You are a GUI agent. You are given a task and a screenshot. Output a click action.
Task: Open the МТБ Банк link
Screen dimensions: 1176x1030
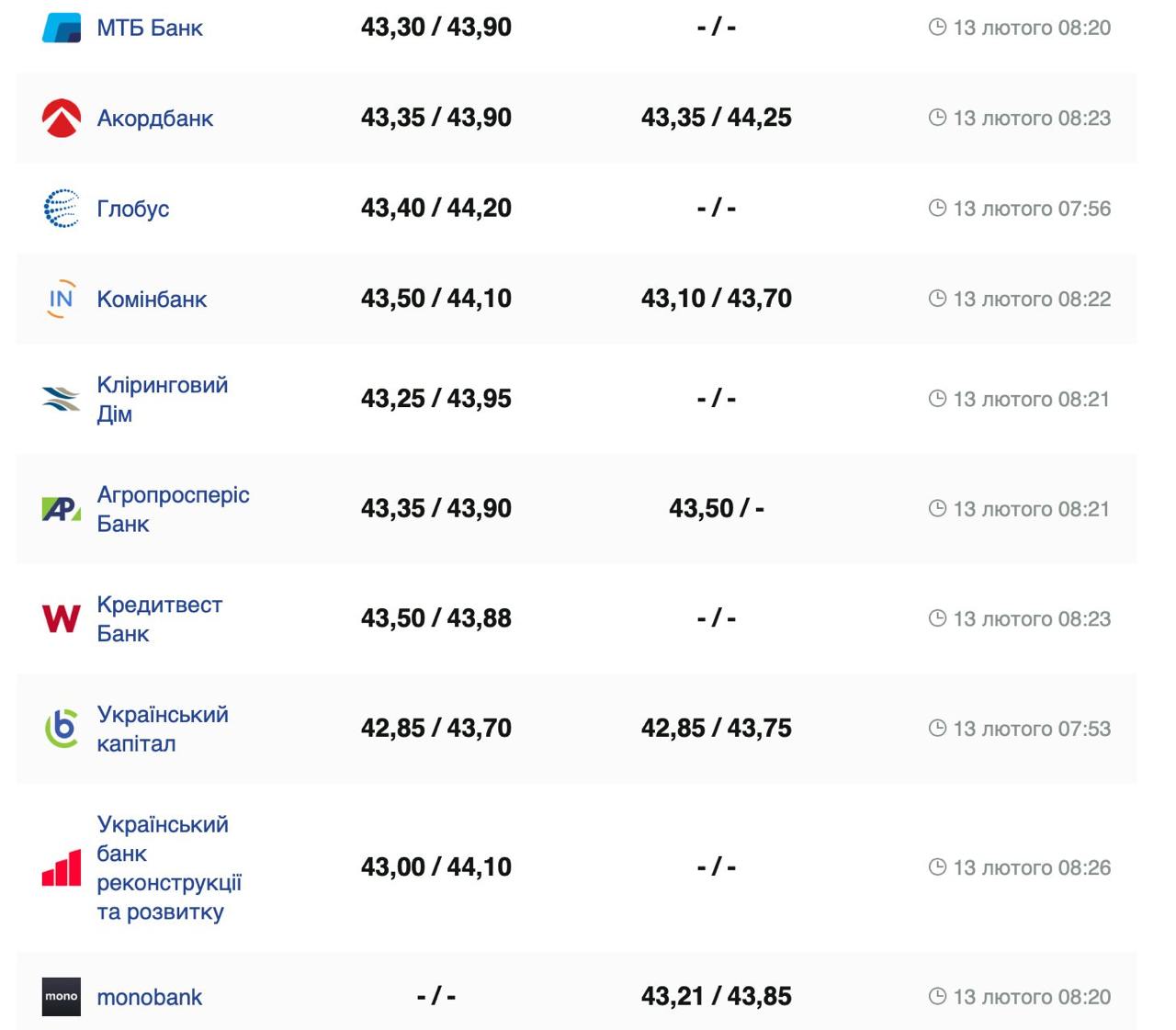pos(150,28)
